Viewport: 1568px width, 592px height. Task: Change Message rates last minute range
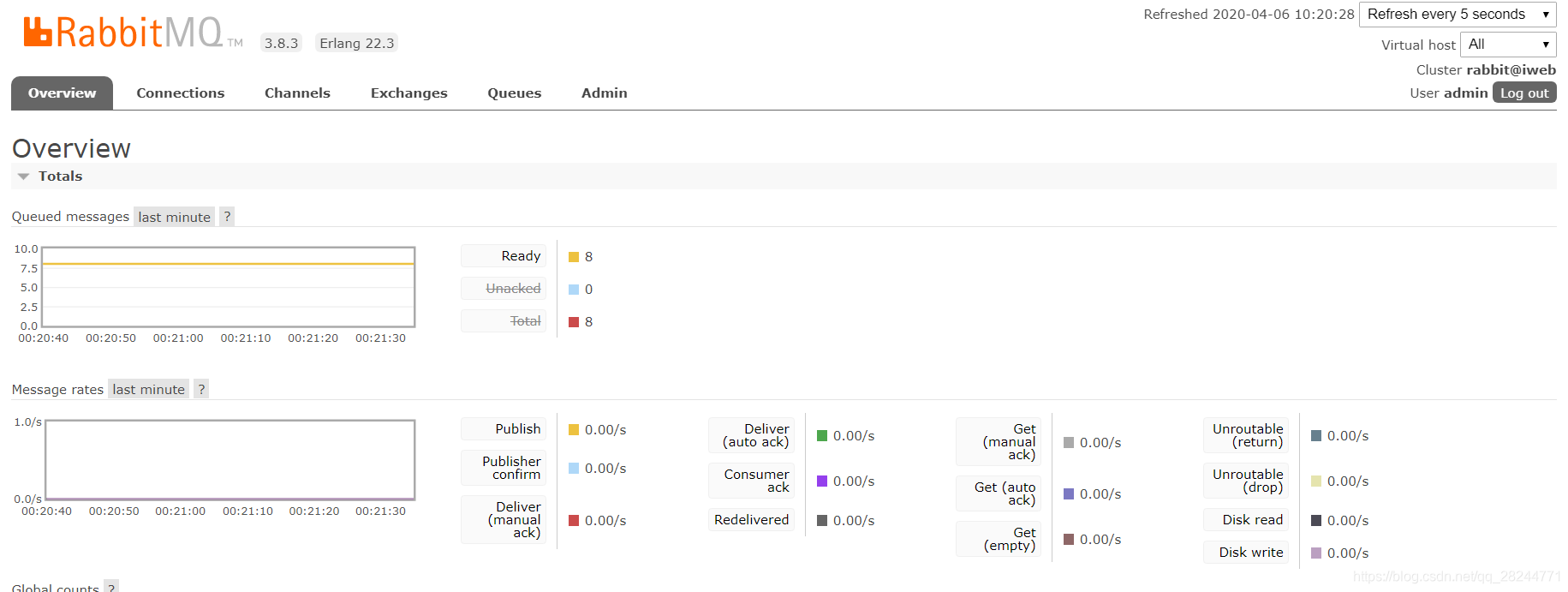[x=148, y=389]
